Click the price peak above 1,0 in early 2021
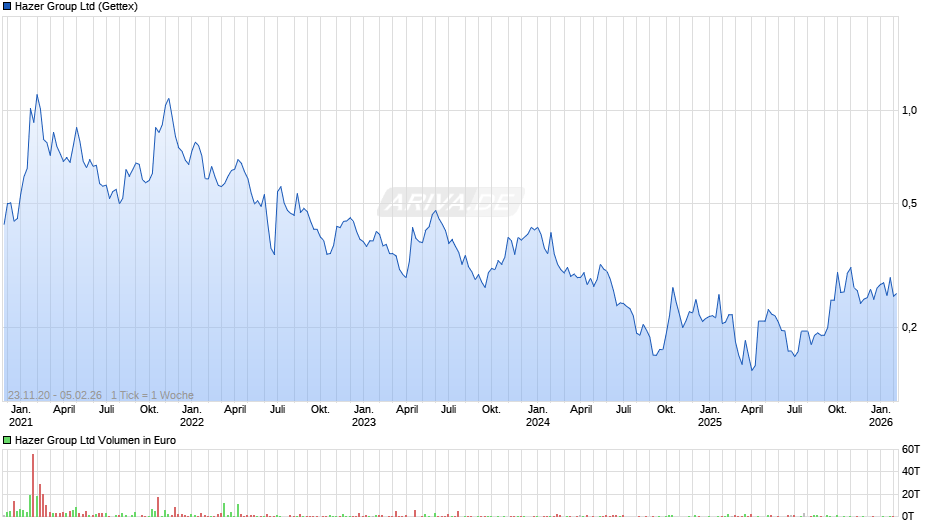This screenshot has width=940, height=526. pos(37,95)
